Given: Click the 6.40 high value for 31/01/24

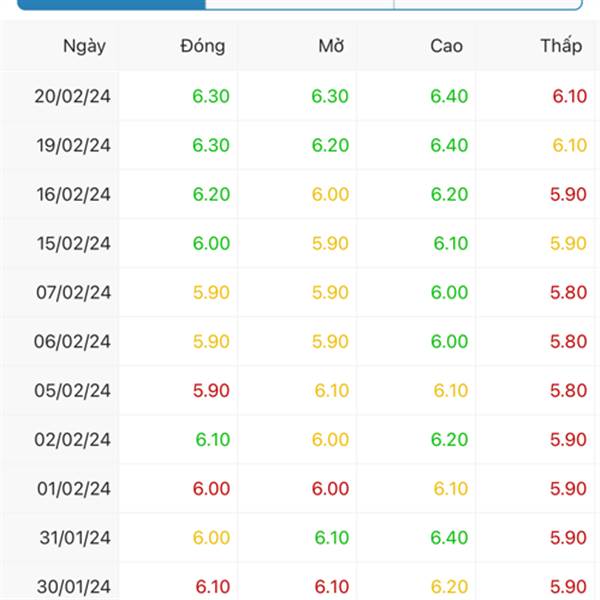Looking at the screenshot, I should [x=449, y=538].
